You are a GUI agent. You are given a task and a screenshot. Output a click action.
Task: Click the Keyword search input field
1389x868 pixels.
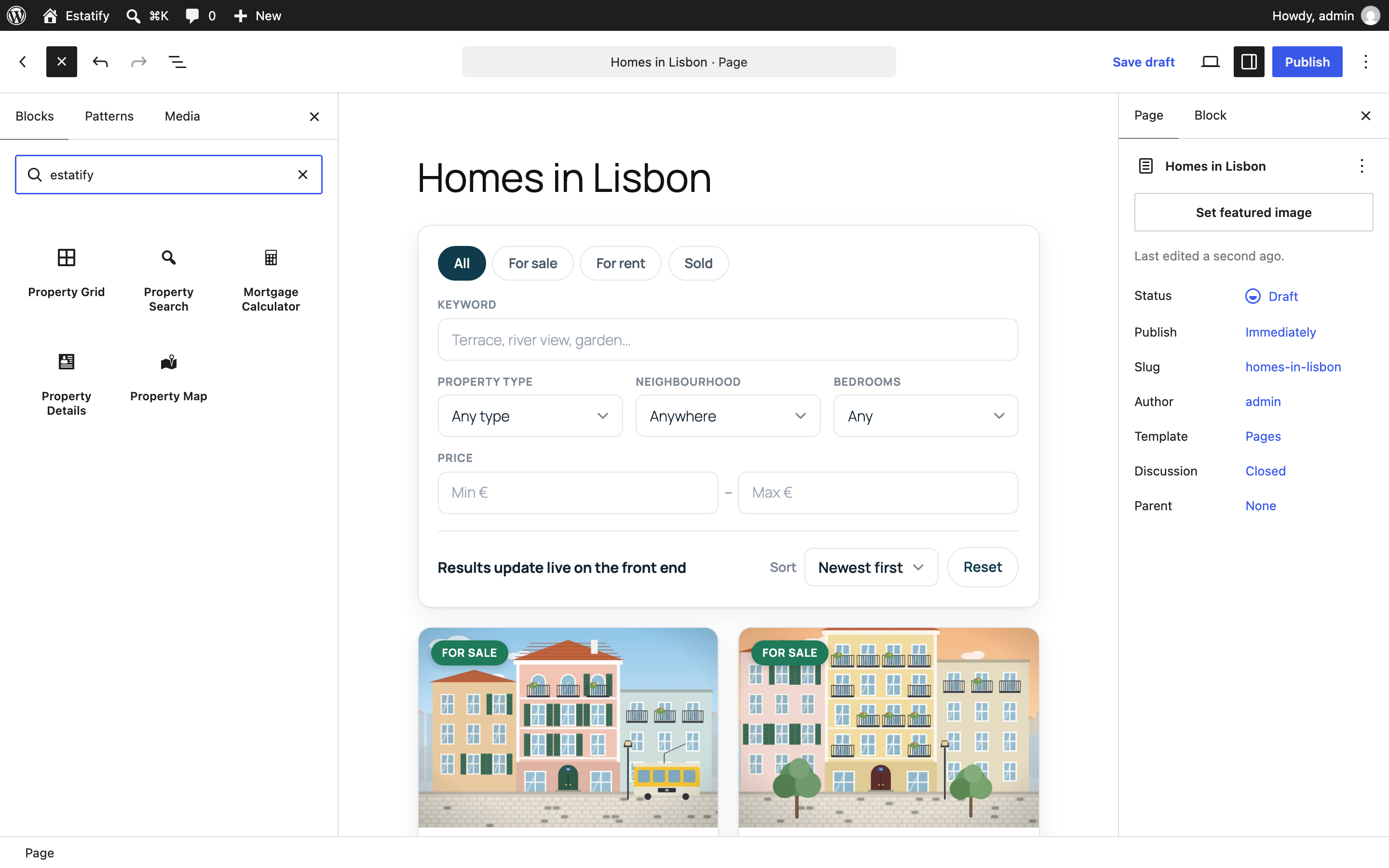coord(728,340)
